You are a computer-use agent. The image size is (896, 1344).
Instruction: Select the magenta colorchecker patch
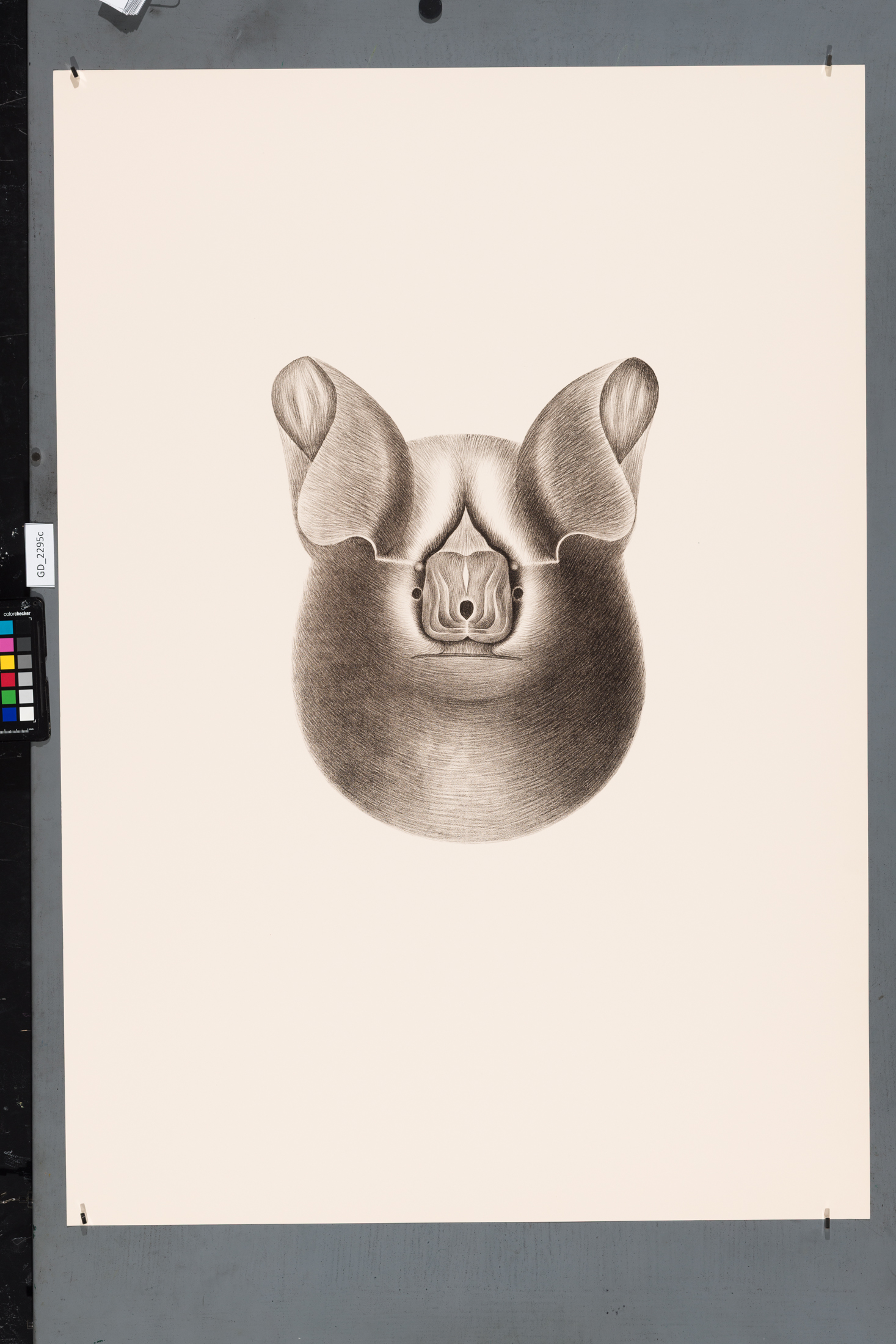coord(7,645)
